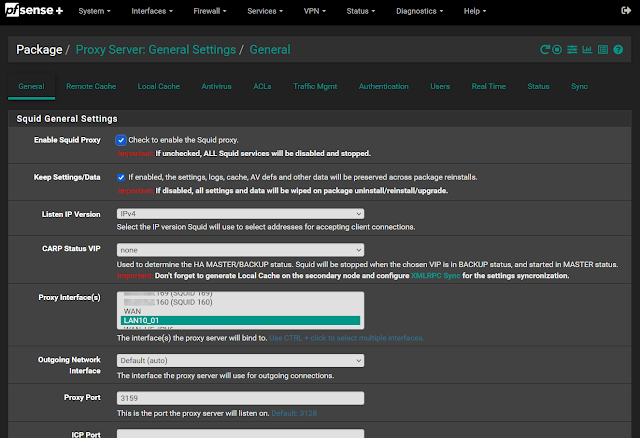The image size is (640, 438).
Task: Uncheck the Enable Squid Proxy checkbox
Action: click(x=121, y=140)
